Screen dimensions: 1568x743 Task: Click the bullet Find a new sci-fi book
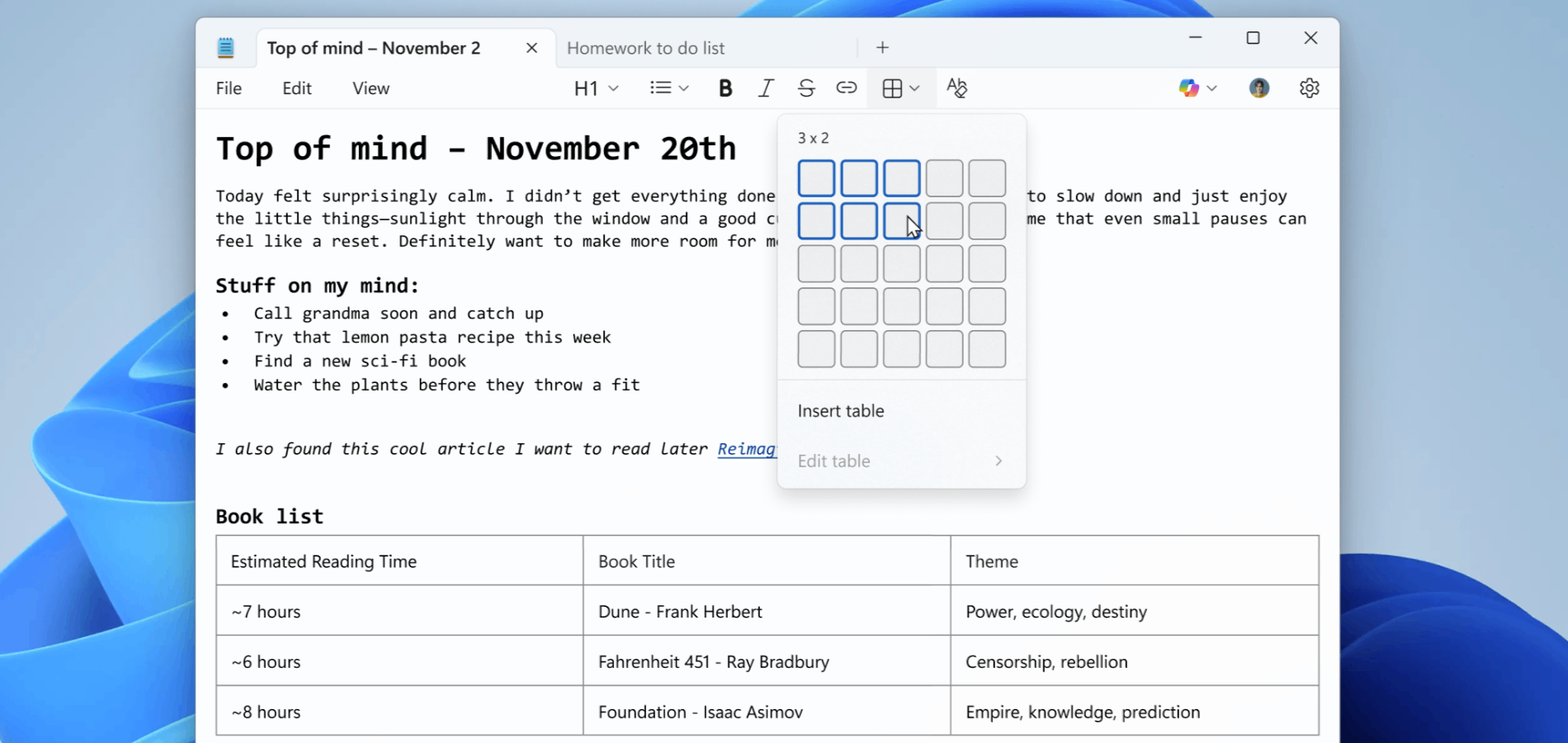[x=360, y=362]
